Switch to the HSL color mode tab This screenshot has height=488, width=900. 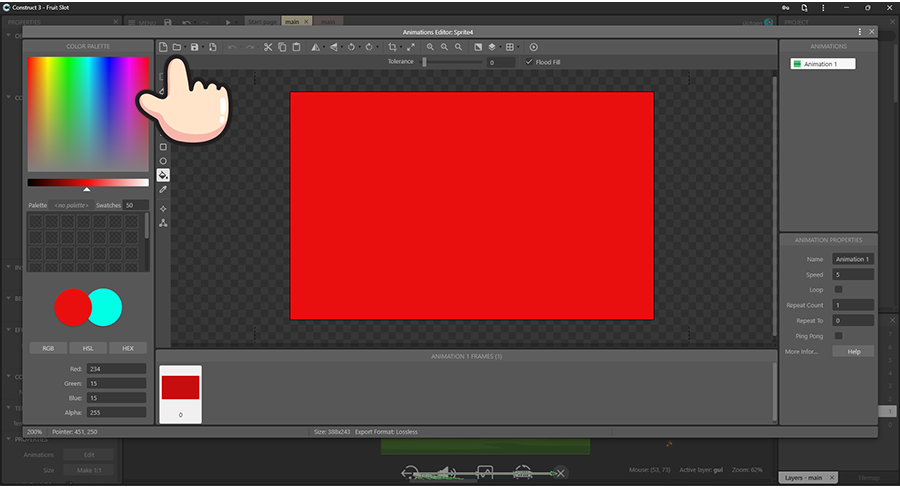pyautogui.click(x=88, y=348)
